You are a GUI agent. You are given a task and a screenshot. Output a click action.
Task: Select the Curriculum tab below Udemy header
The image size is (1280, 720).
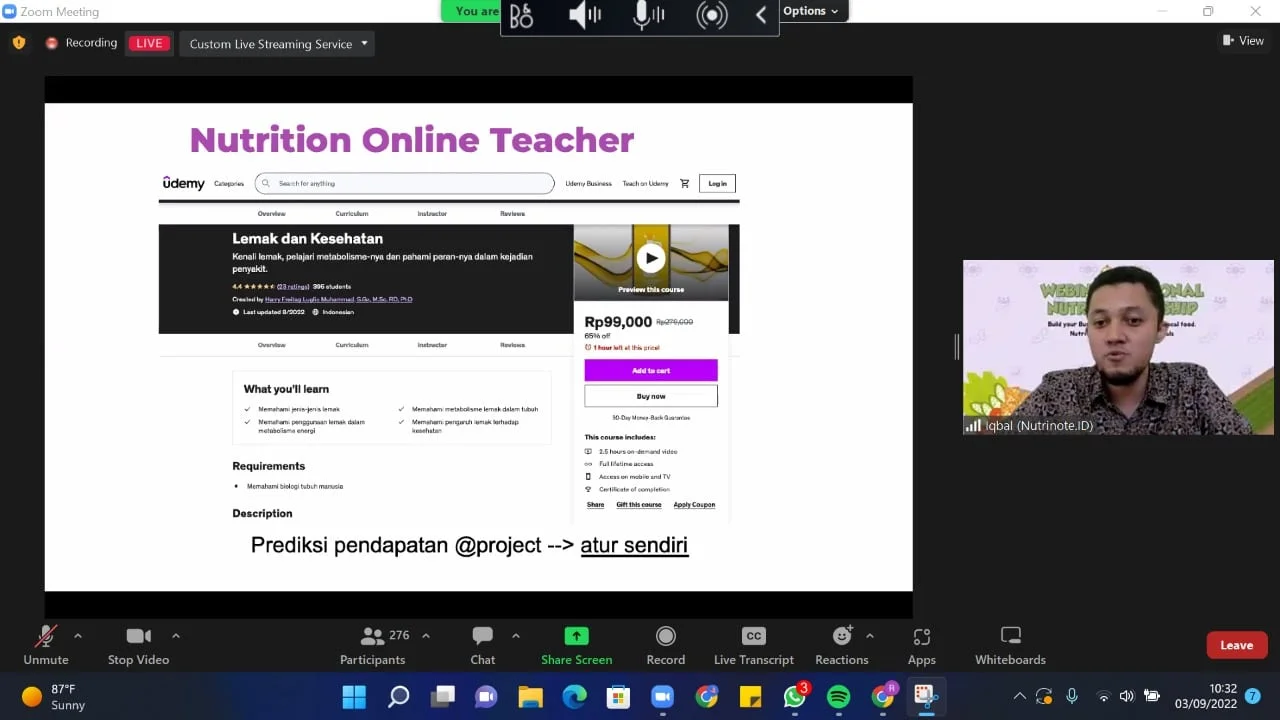tap(352, 214)
